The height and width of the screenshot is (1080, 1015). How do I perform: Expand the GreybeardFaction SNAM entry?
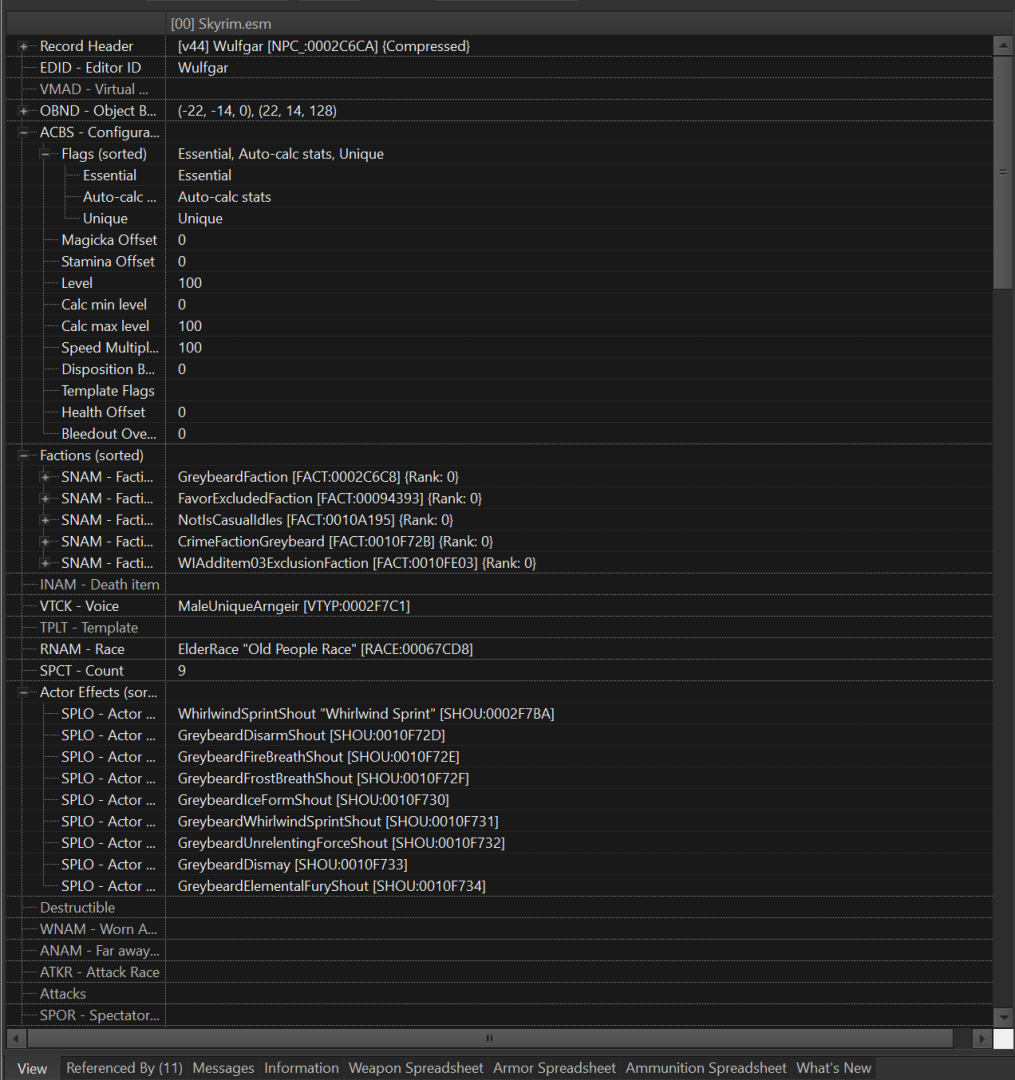(x=45, y=477)
